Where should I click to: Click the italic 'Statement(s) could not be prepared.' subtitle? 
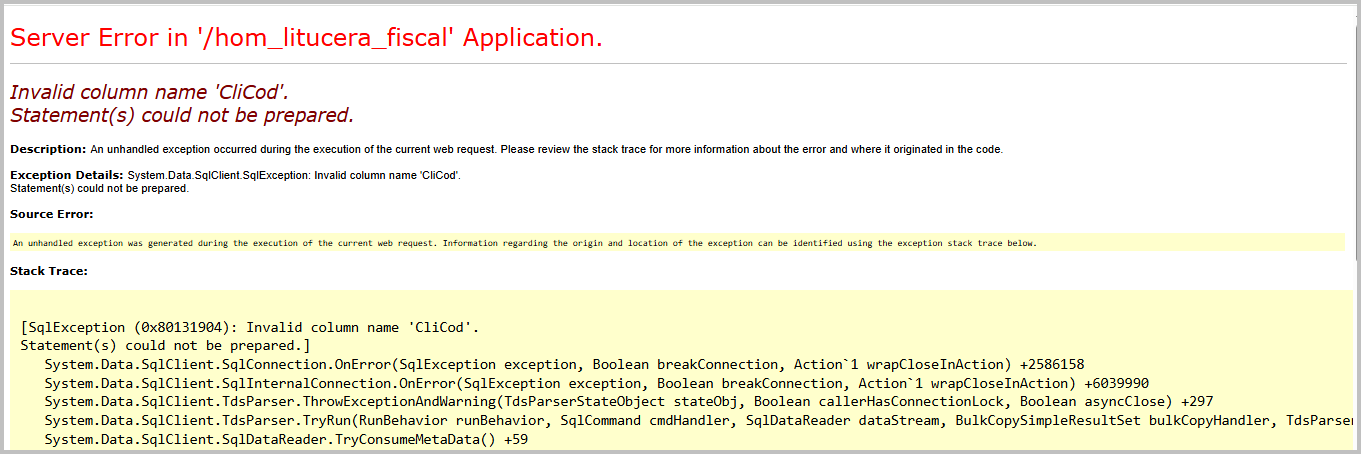182,115
